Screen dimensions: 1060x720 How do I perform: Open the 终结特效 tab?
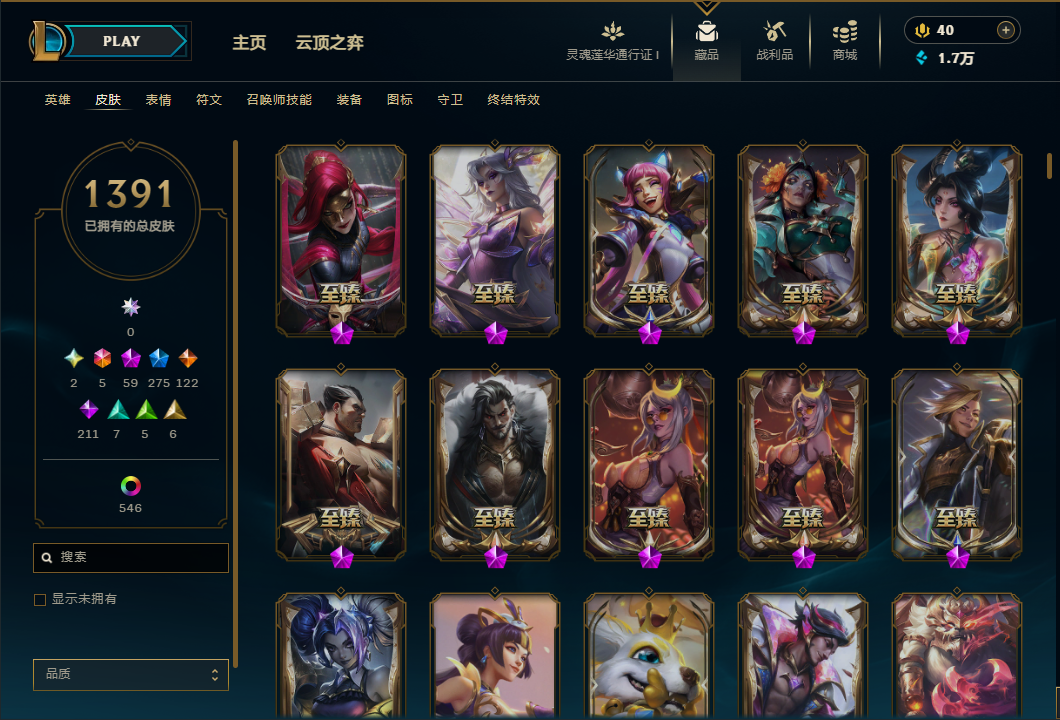(513, 100)
